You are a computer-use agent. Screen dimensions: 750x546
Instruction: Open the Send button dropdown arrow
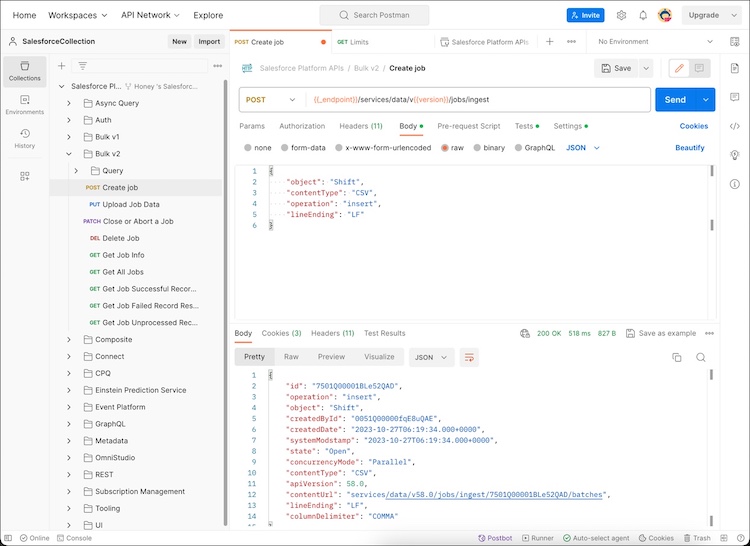pyautogui.click(x=706, y=99)
